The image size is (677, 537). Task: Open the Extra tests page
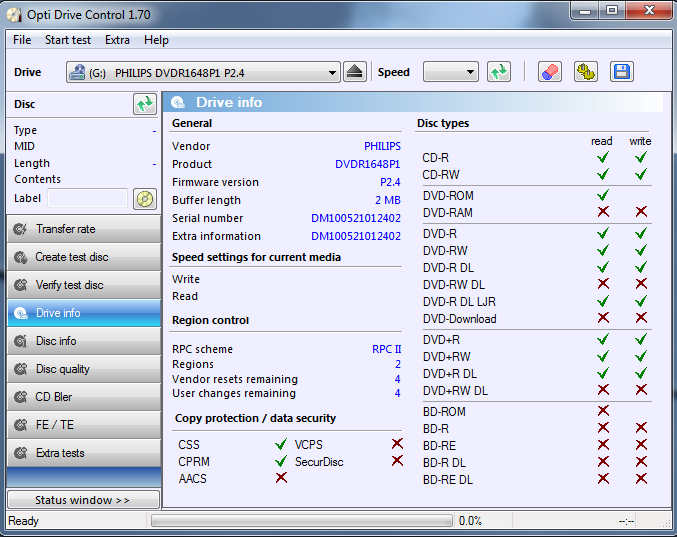coord(84,453)
